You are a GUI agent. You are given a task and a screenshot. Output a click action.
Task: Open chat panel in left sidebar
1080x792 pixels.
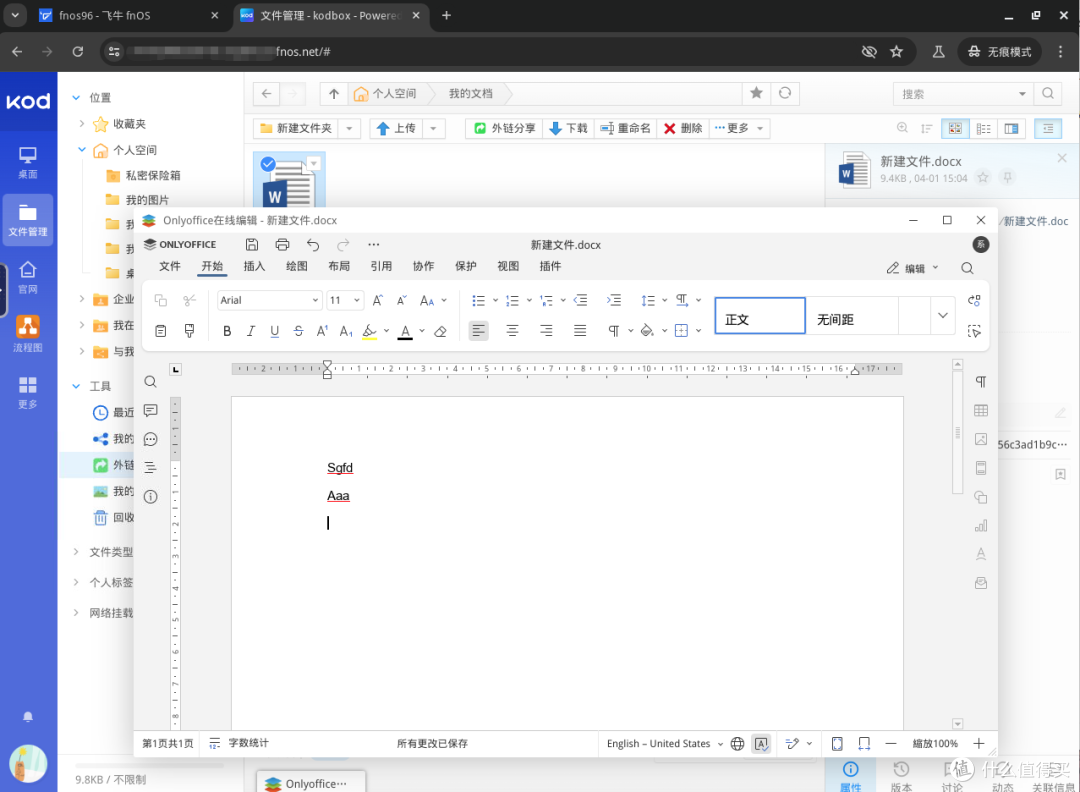(x=150, y=439)
